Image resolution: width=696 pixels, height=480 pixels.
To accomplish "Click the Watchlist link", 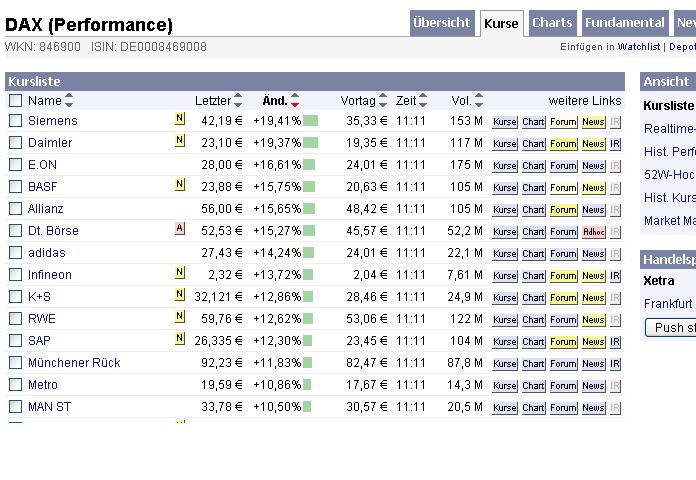I will (638, 47).
